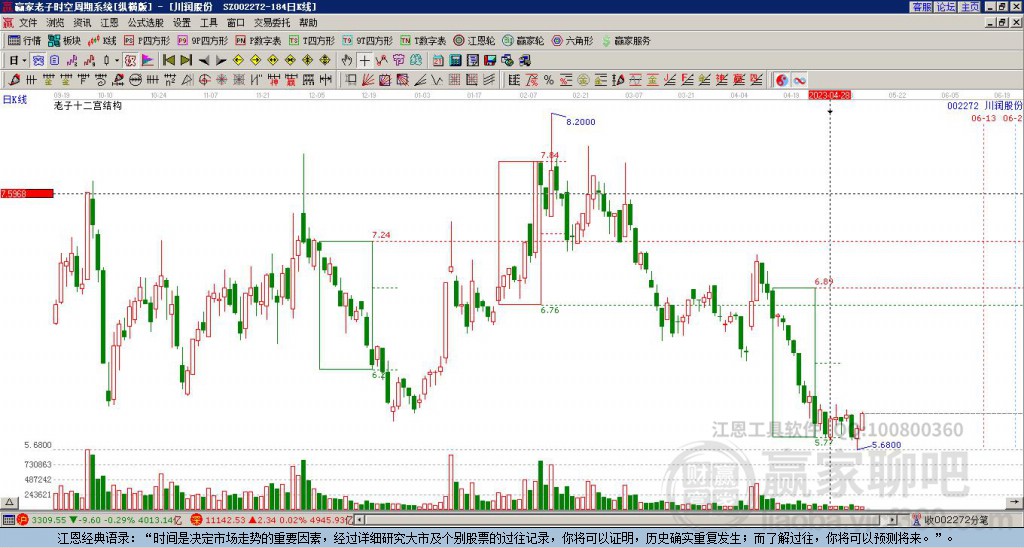Expand volume panel with triangle button
The image size is (1024, 548).
(x=8, y=502)
